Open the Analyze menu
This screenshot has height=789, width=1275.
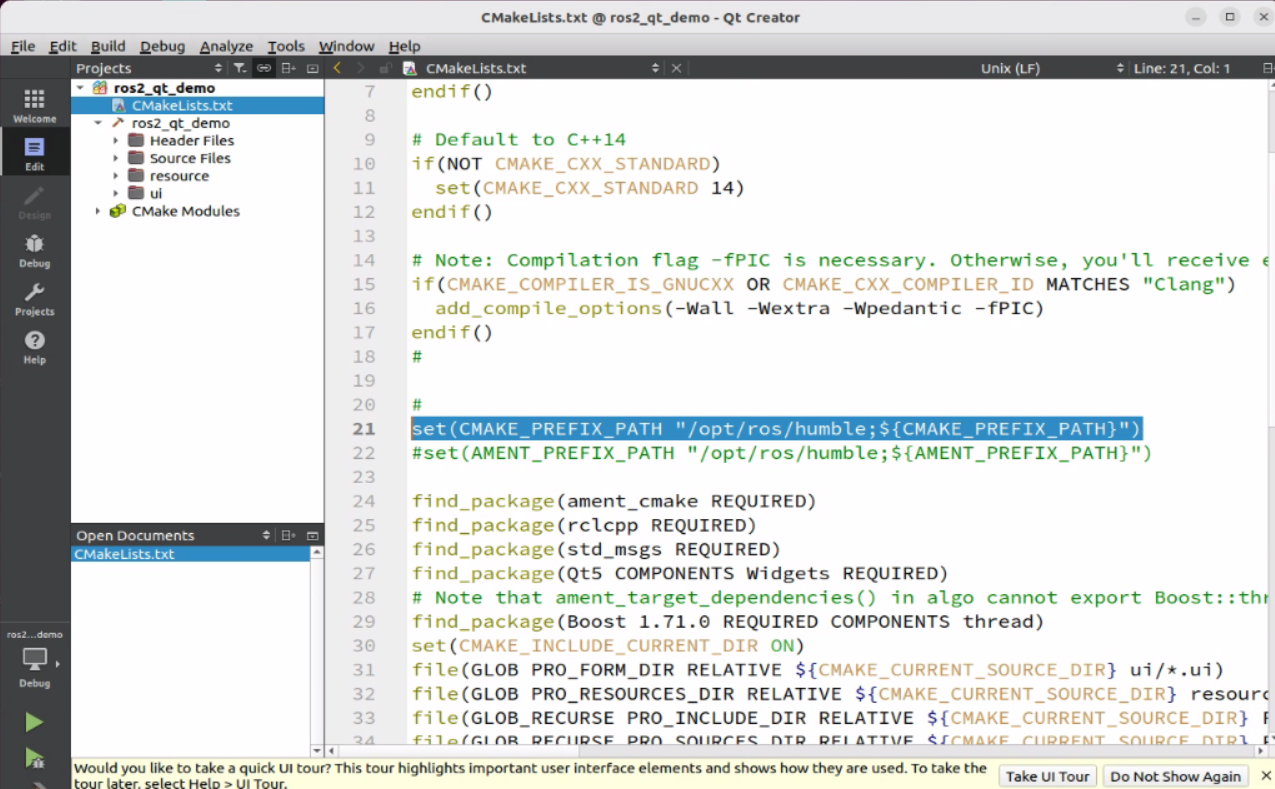point(226,46)
